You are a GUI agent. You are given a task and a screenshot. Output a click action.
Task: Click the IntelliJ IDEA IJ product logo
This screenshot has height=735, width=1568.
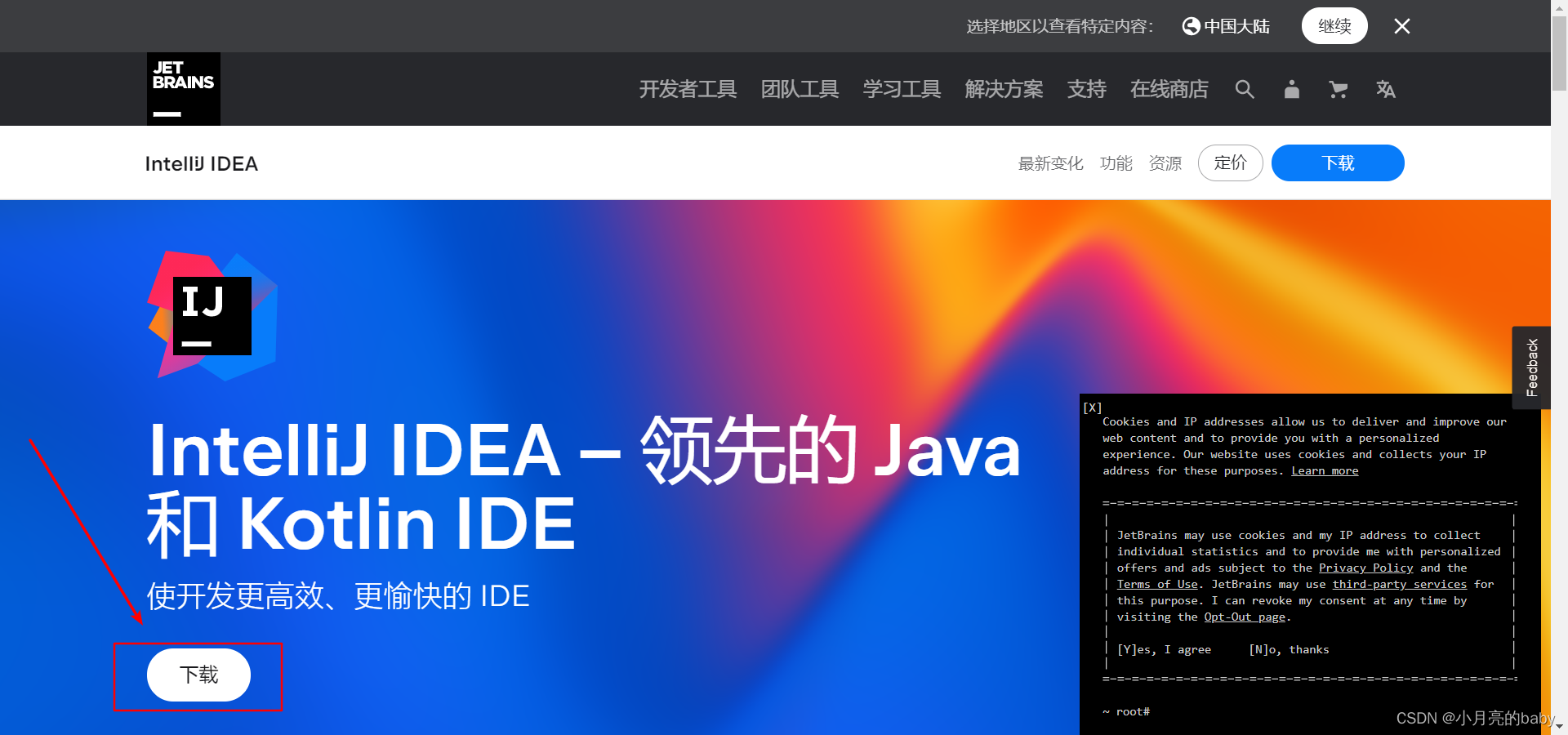(x=213, y=316)
